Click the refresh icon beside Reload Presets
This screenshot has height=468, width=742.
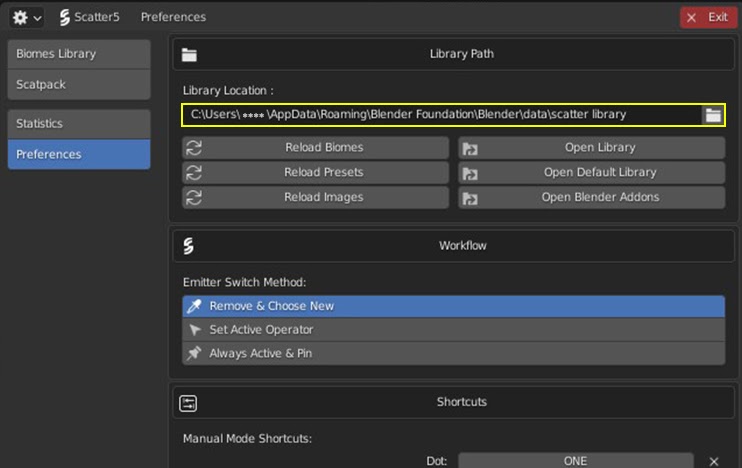[194, 172]
